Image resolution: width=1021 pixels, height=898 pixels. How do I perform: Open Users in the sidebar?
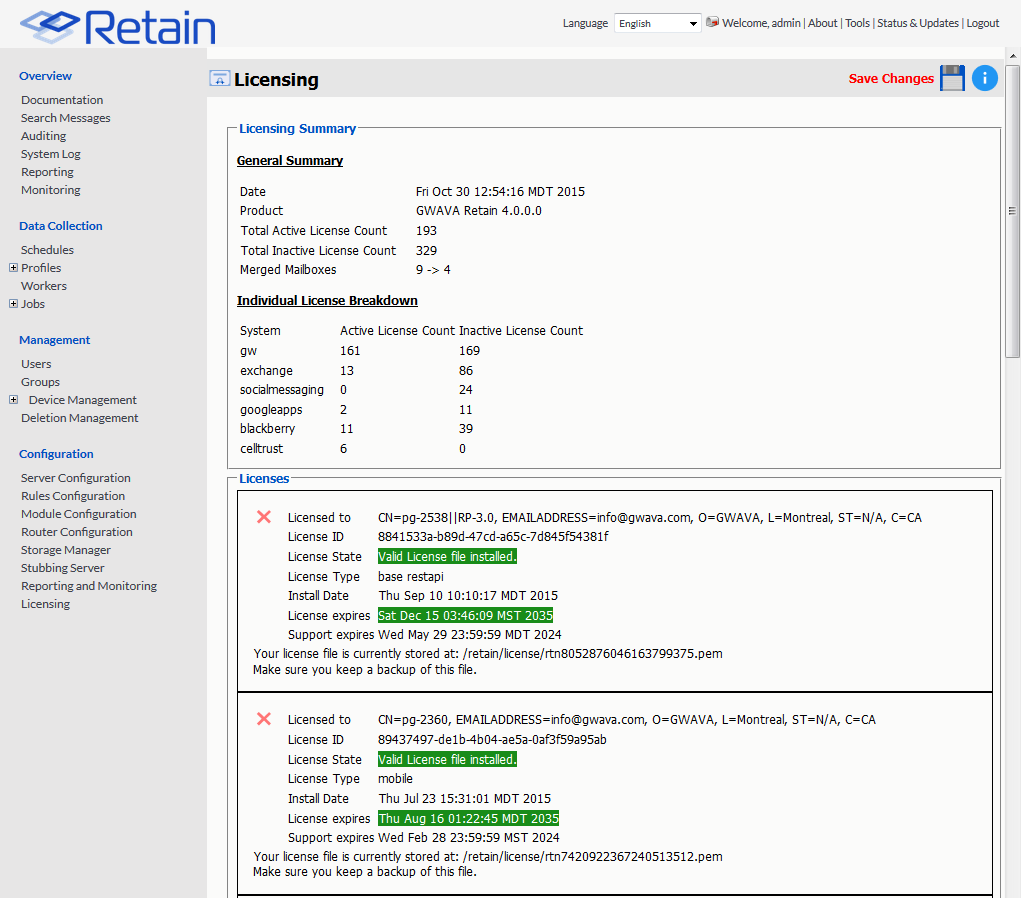[x=36, y=364]
